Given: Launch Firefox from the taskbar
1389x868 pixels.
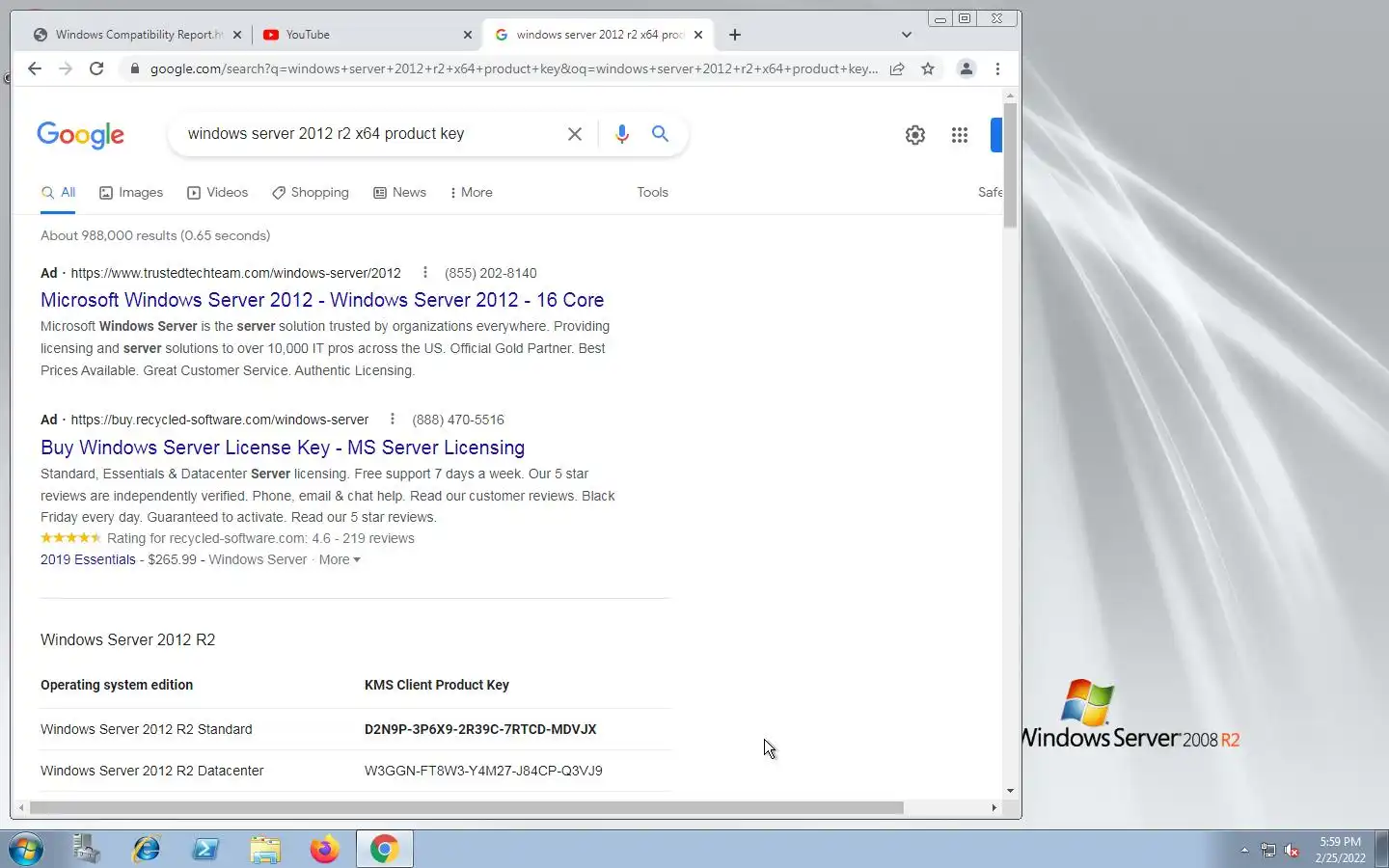Looking at the screenshot, I should [x=325, y=850].
